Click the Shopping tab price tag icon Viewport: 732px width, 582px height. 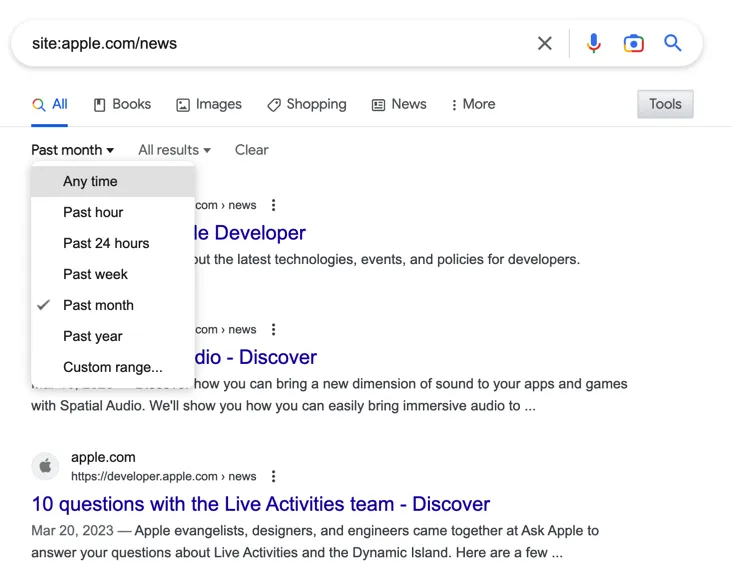[x=274, y=105]
